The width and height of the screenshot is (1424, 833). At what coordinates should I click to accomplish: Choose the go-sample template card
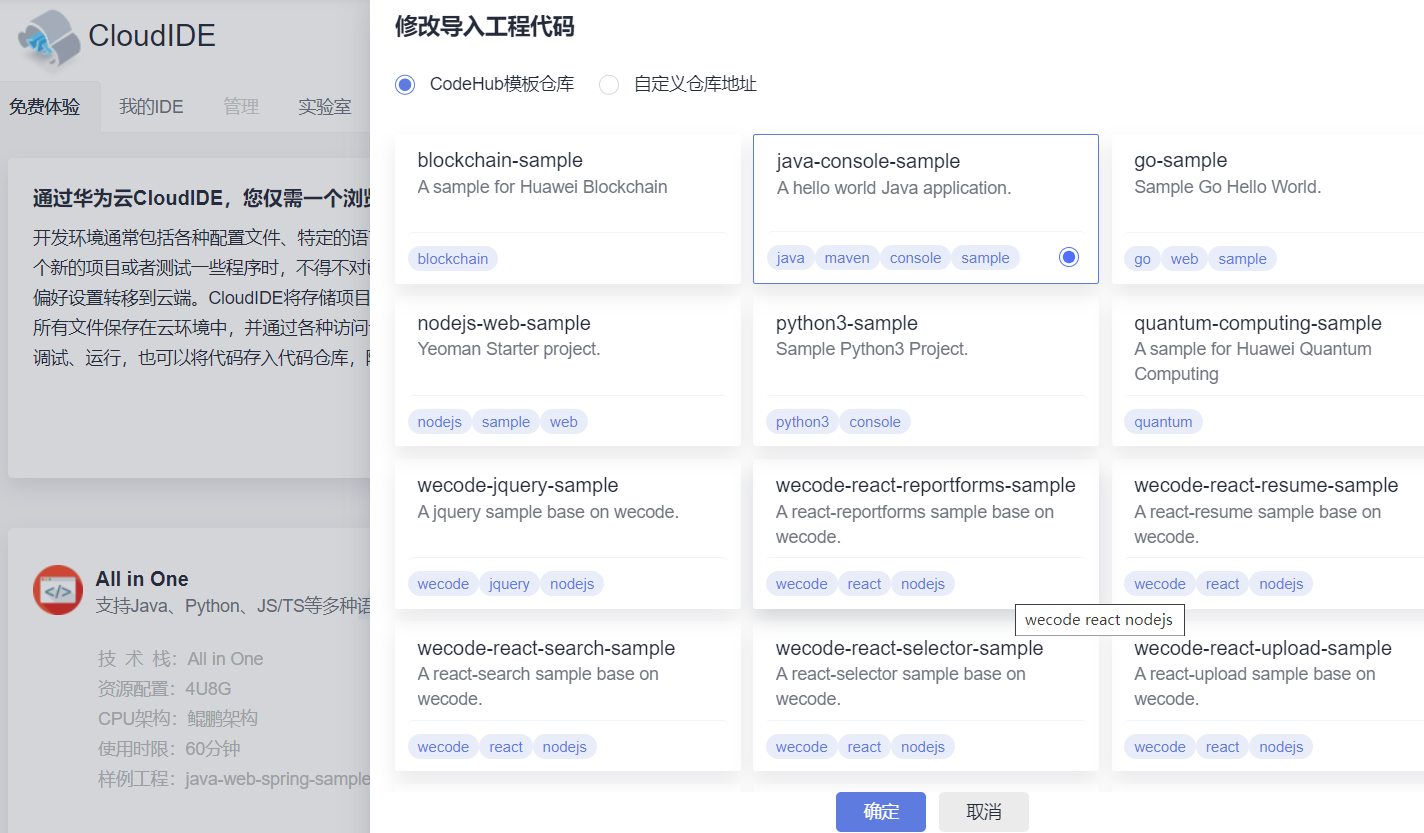1268,209
